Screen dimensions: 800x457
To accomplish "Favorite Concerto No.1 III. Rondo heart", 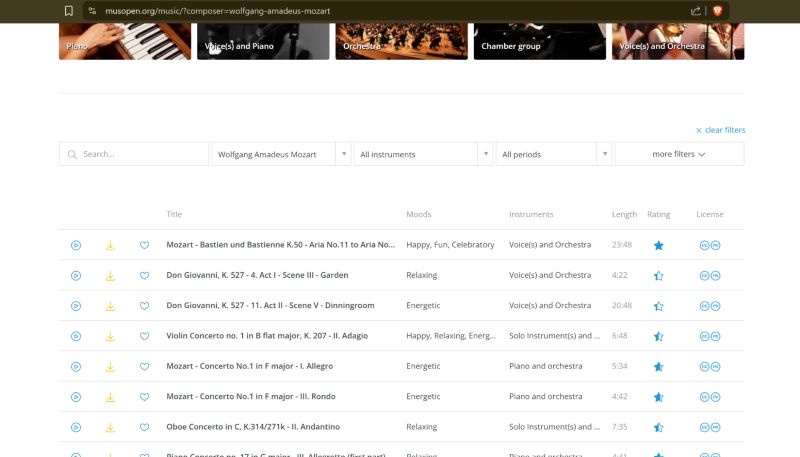I will click(x=144, y=397).
